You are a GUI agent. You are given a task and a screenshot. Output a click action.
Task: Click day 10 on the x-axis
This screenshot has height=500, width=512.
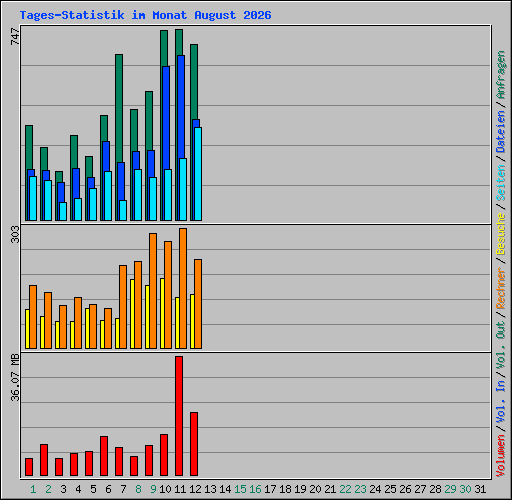[x=165, y=489]
